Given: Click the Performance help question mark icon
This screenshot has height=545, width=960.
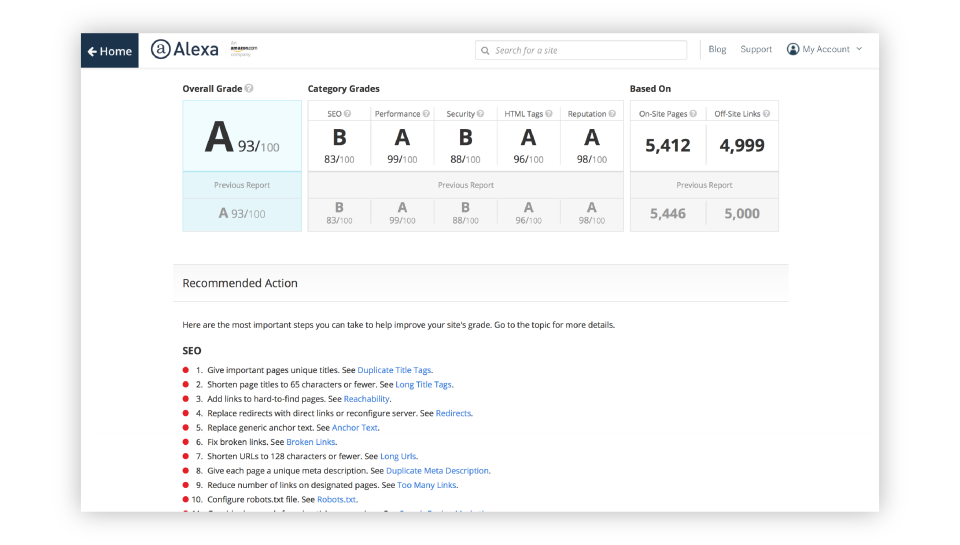Looking at the screenshot, I should 426,114.
